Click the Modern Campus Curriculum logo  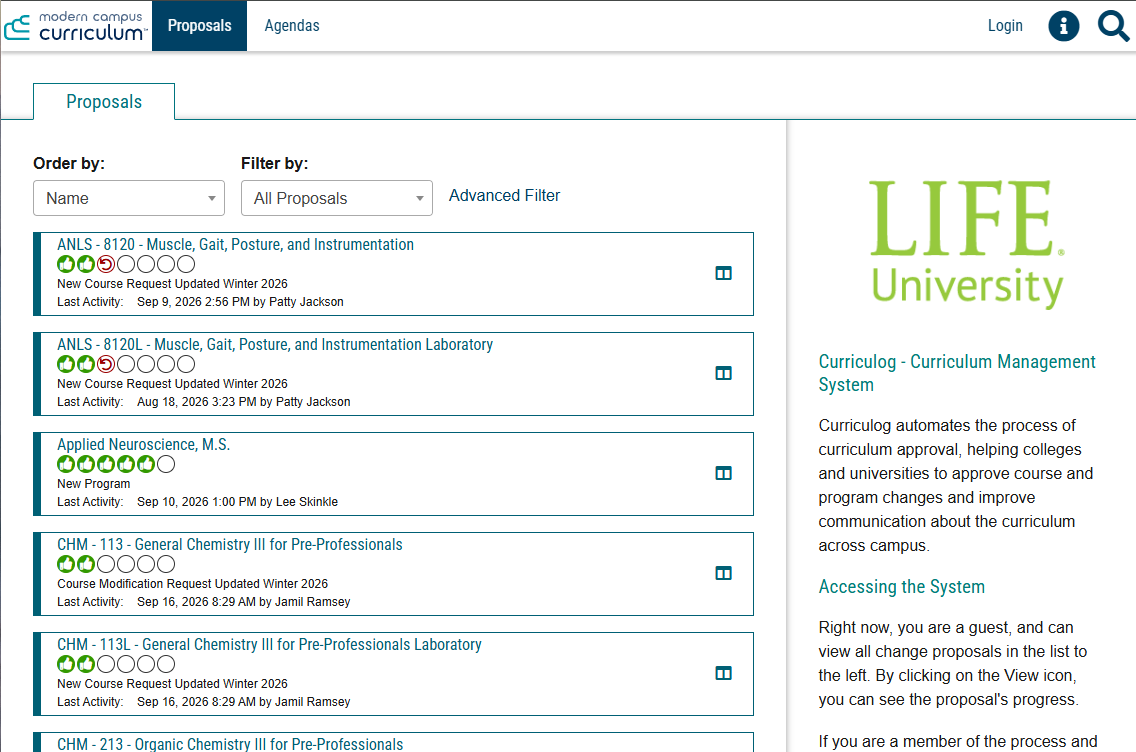pos(75,26)
